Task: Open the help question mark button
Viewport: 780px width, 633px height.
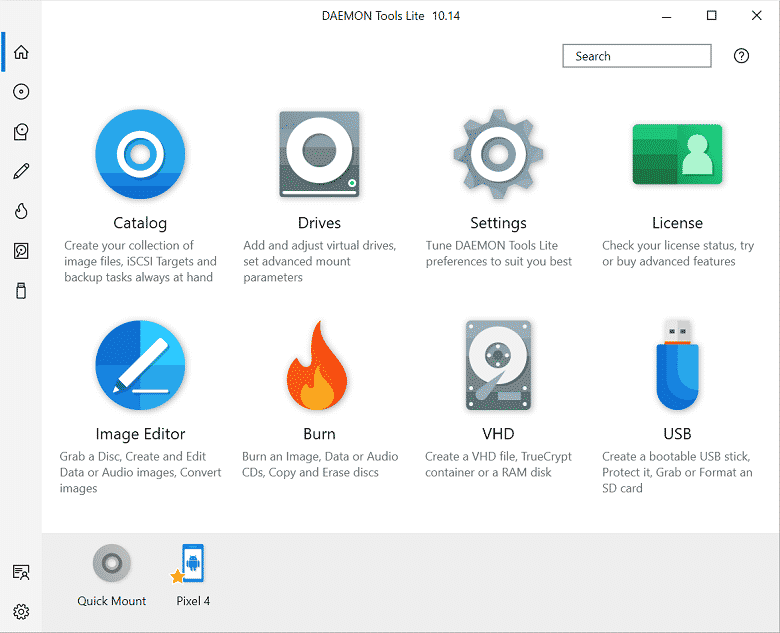Action: tap(741, 56)
